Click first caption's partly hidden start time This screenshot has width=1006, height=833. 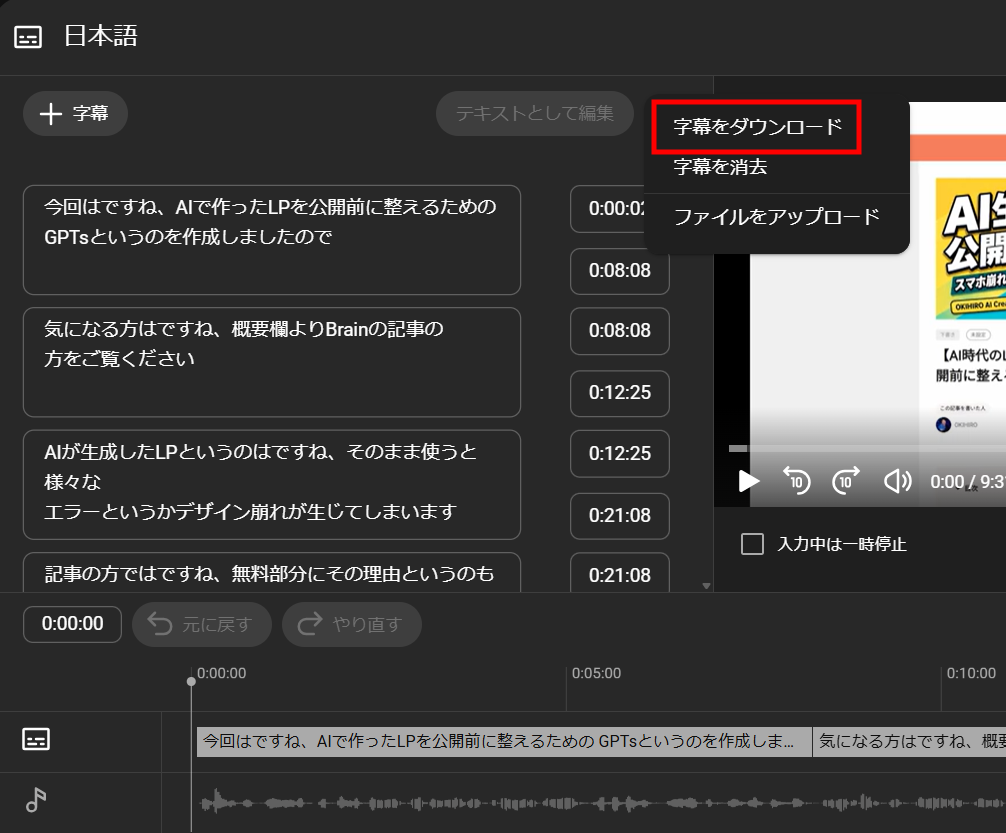pos(608,209)
